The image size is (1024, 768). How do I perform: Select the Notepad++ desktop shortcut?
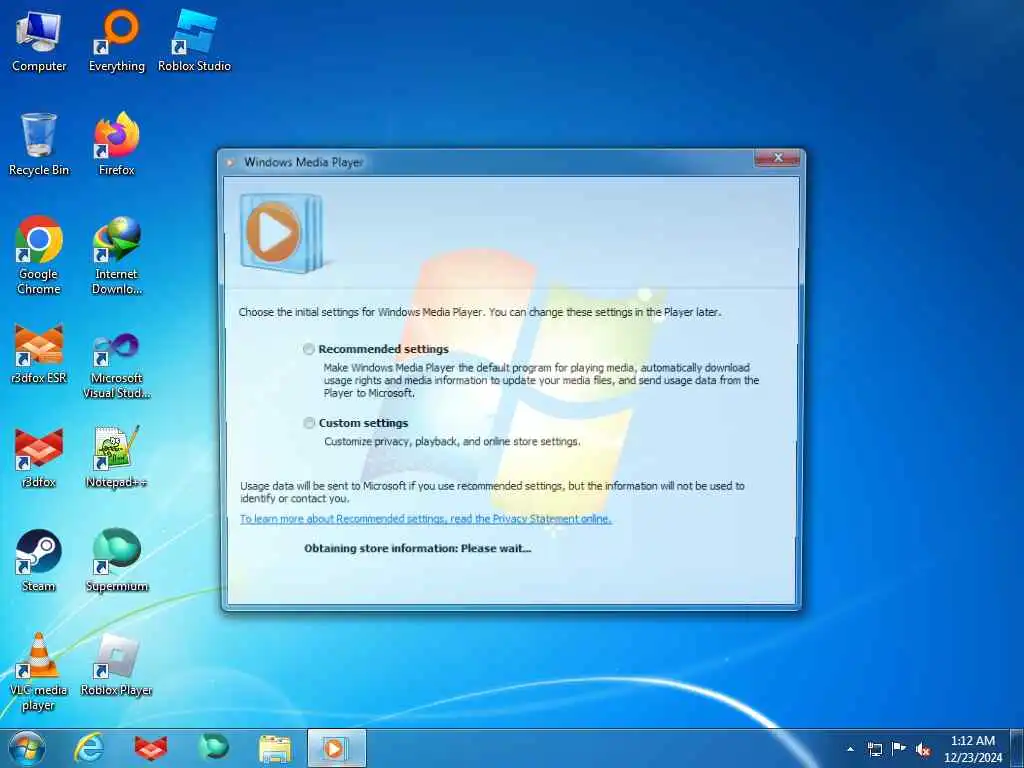[x=117, y=458]
